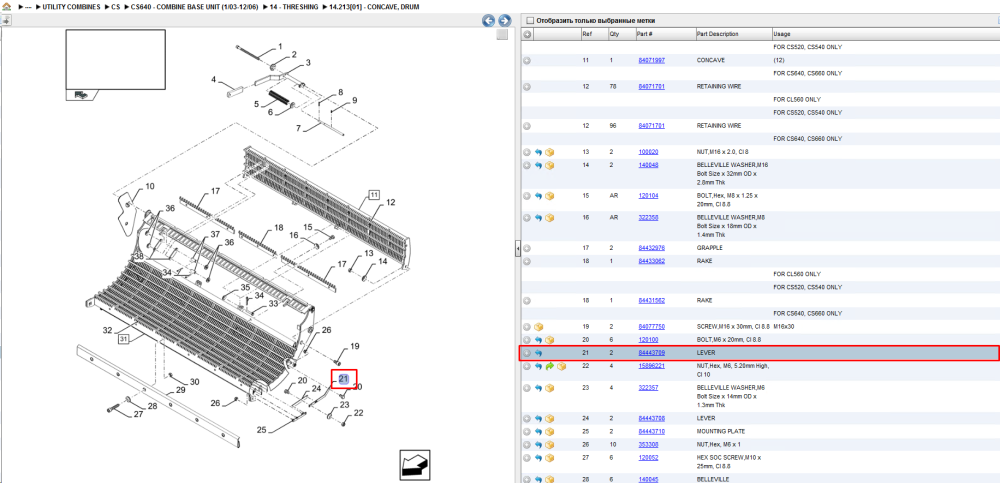Click box icon on HEX SOC SCREW ref 27 row

click(x=550, y=458)
